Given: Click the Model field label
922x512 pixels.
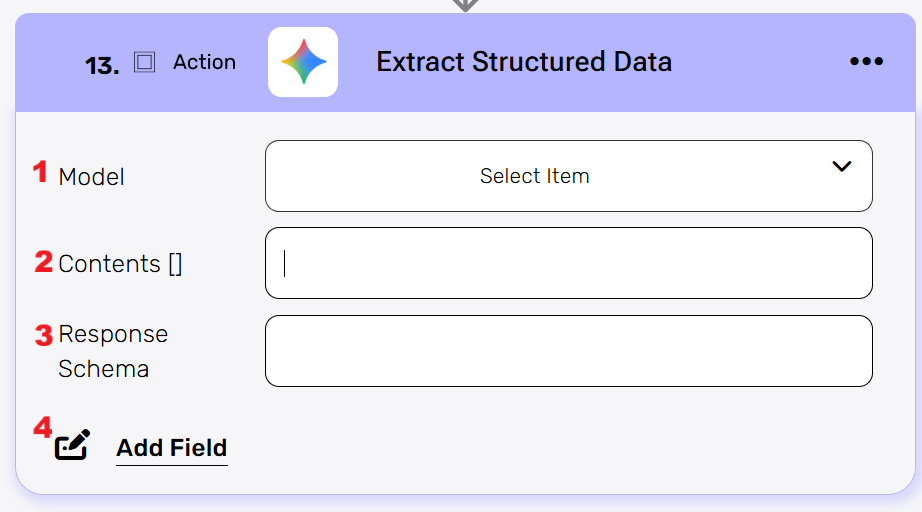Looking at the screenshot, I should (x=92, y=177).
